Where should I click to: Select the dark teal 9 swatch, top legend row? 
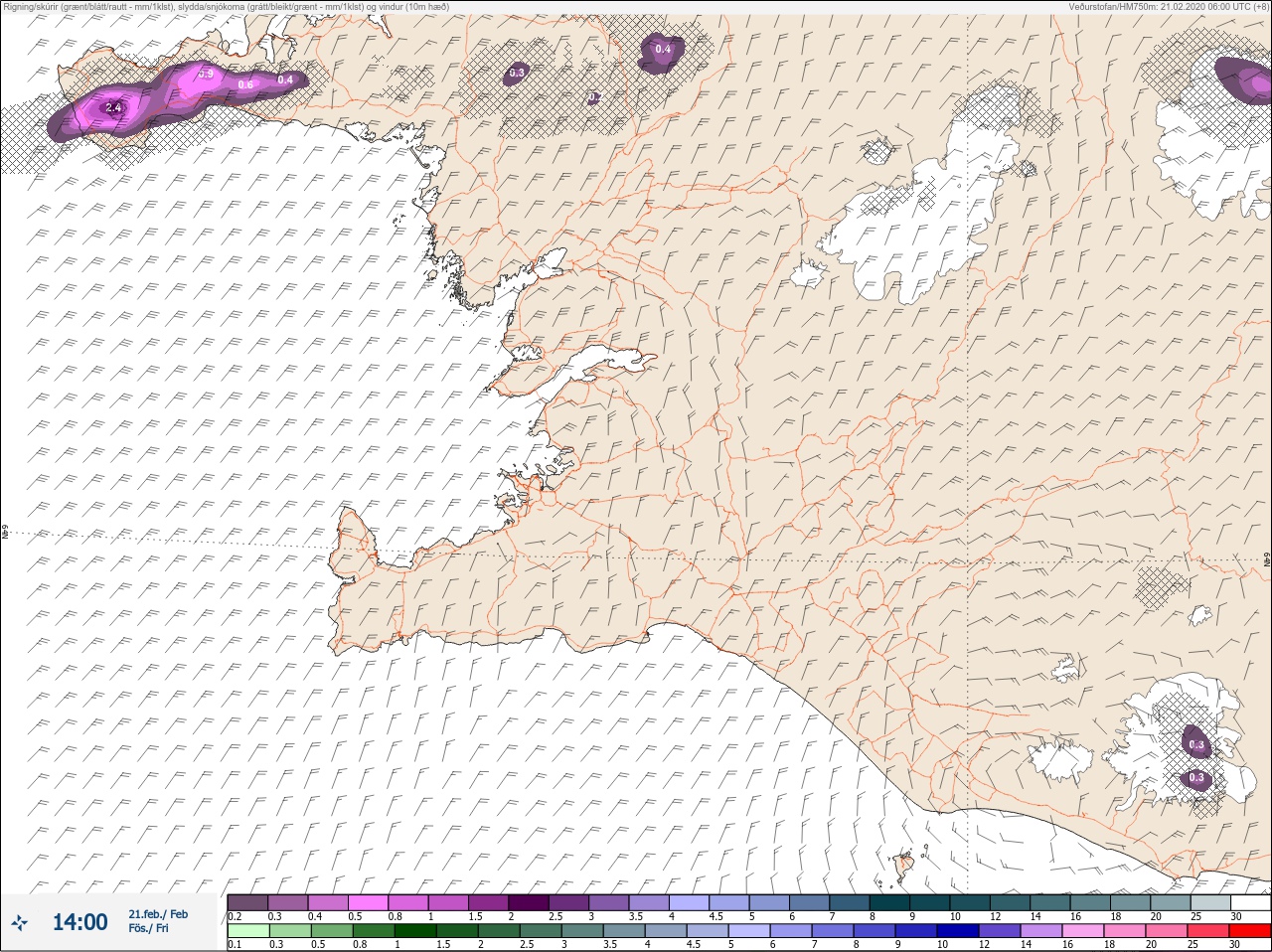click(932, 902)
